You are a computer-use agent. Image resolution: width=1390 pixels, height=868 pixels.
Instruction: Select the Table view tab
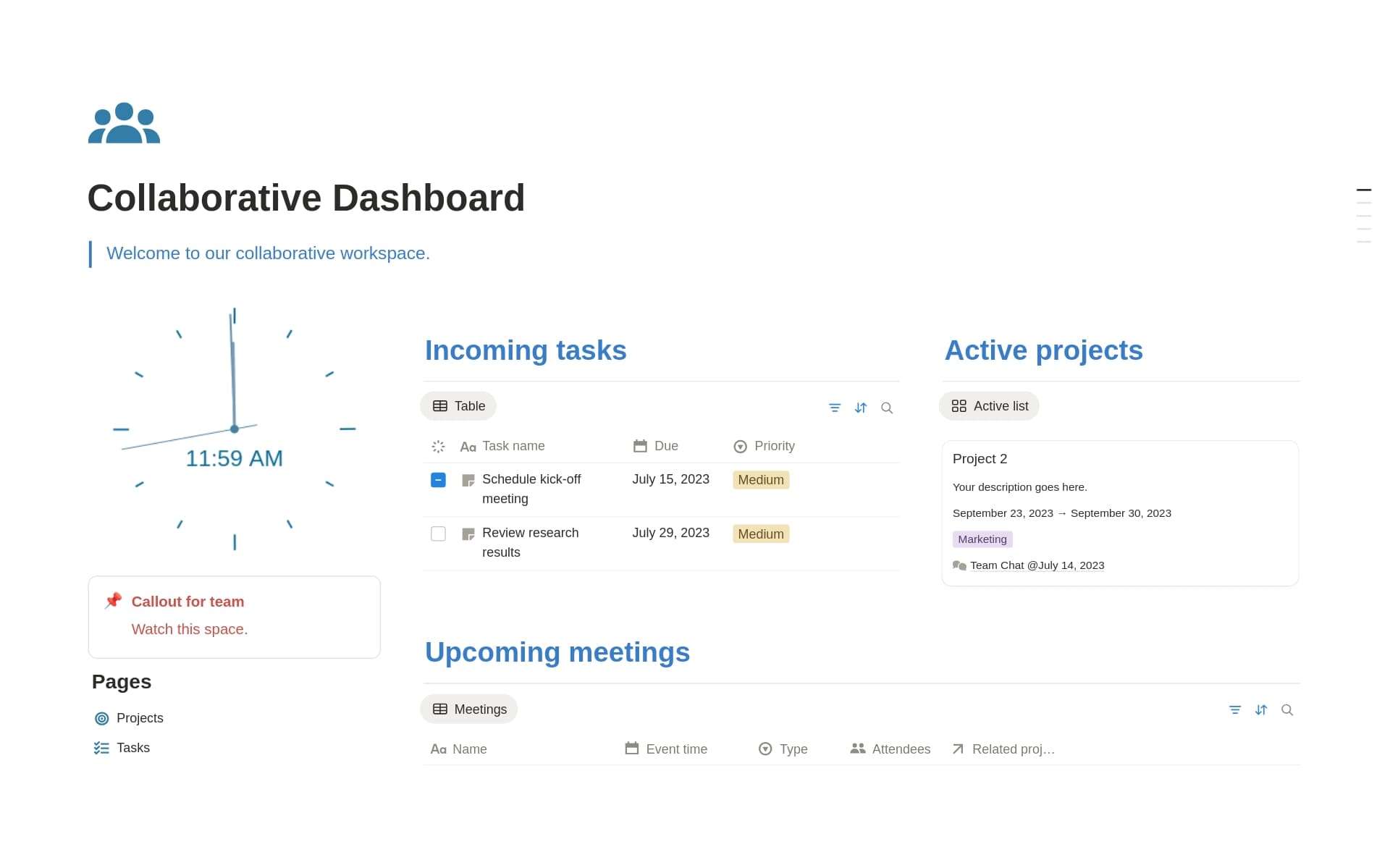coord(458,405)
